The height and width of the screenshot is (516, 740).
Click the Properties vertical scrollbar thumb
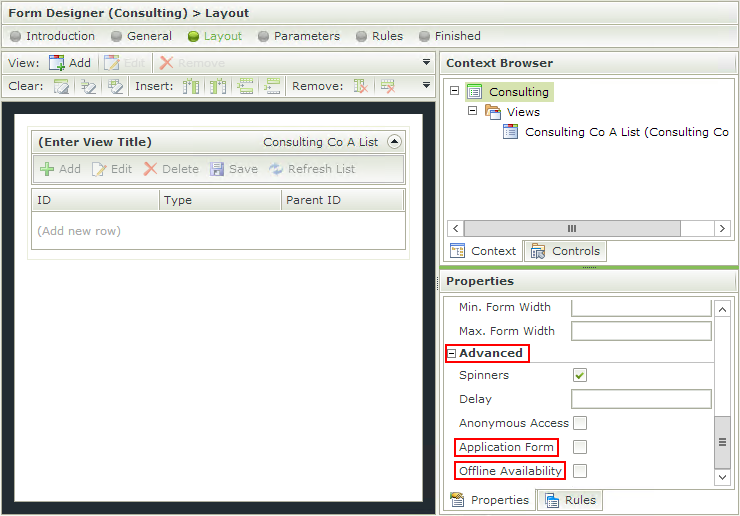722,442
